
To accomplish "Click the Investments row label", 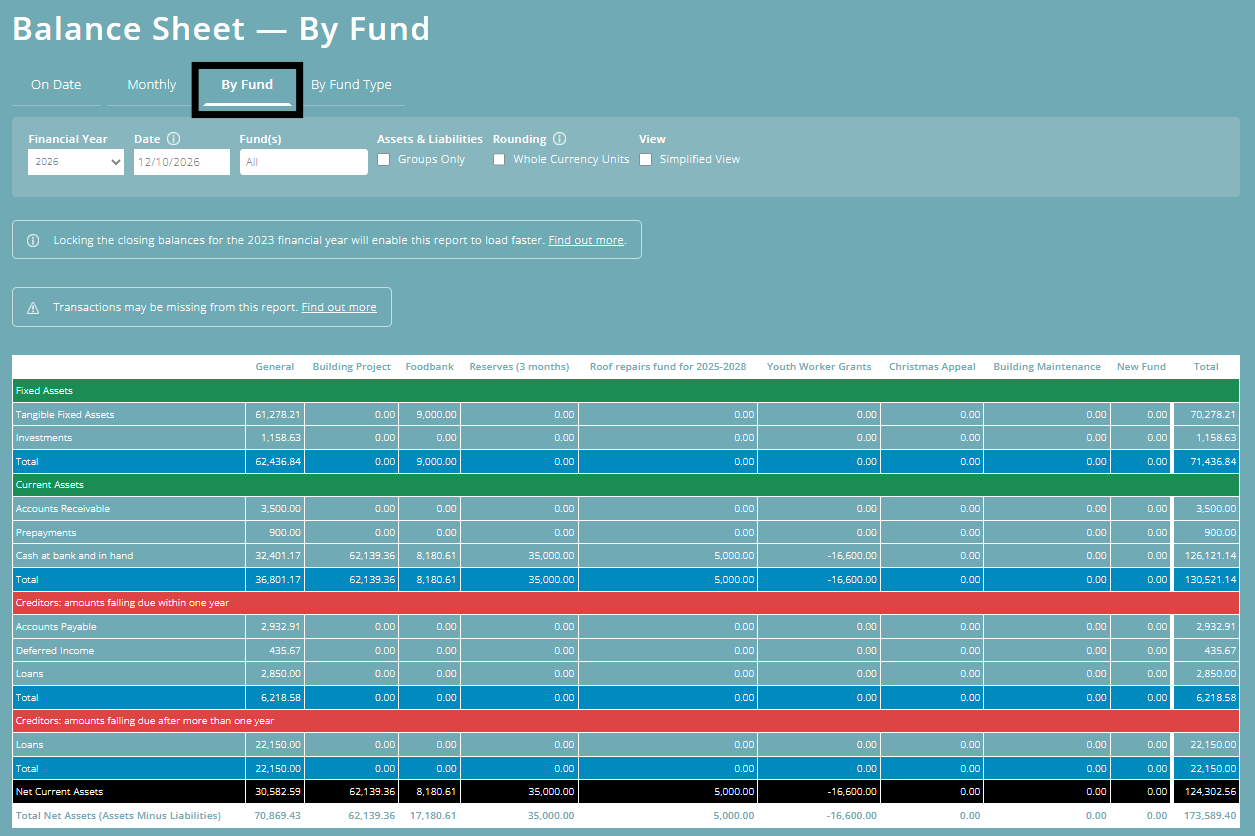I will tap(44, 438).
